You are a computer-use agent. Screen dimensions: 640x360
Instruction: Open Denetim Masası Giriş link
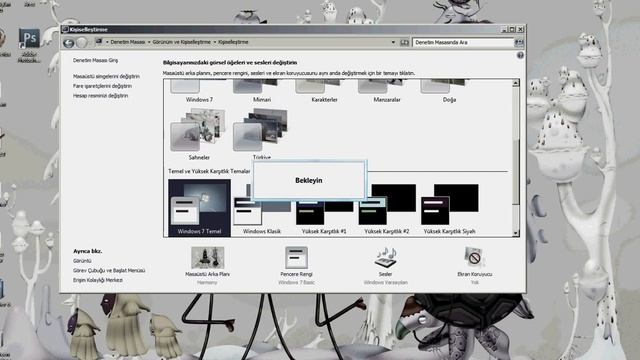click(x=96, y=60)
